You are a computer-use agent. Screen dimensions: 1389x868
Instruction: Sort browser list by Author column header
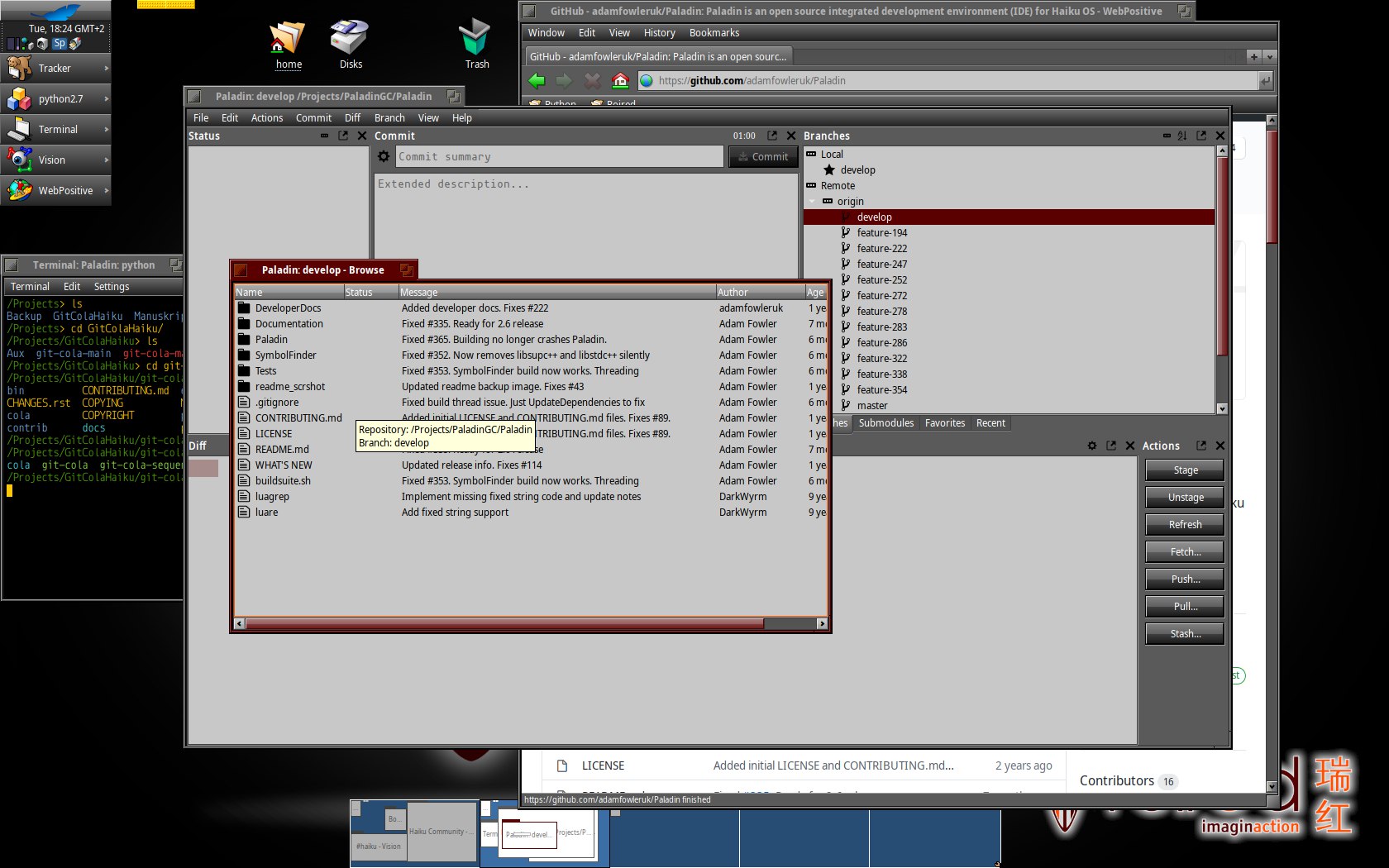pos(760,293)
